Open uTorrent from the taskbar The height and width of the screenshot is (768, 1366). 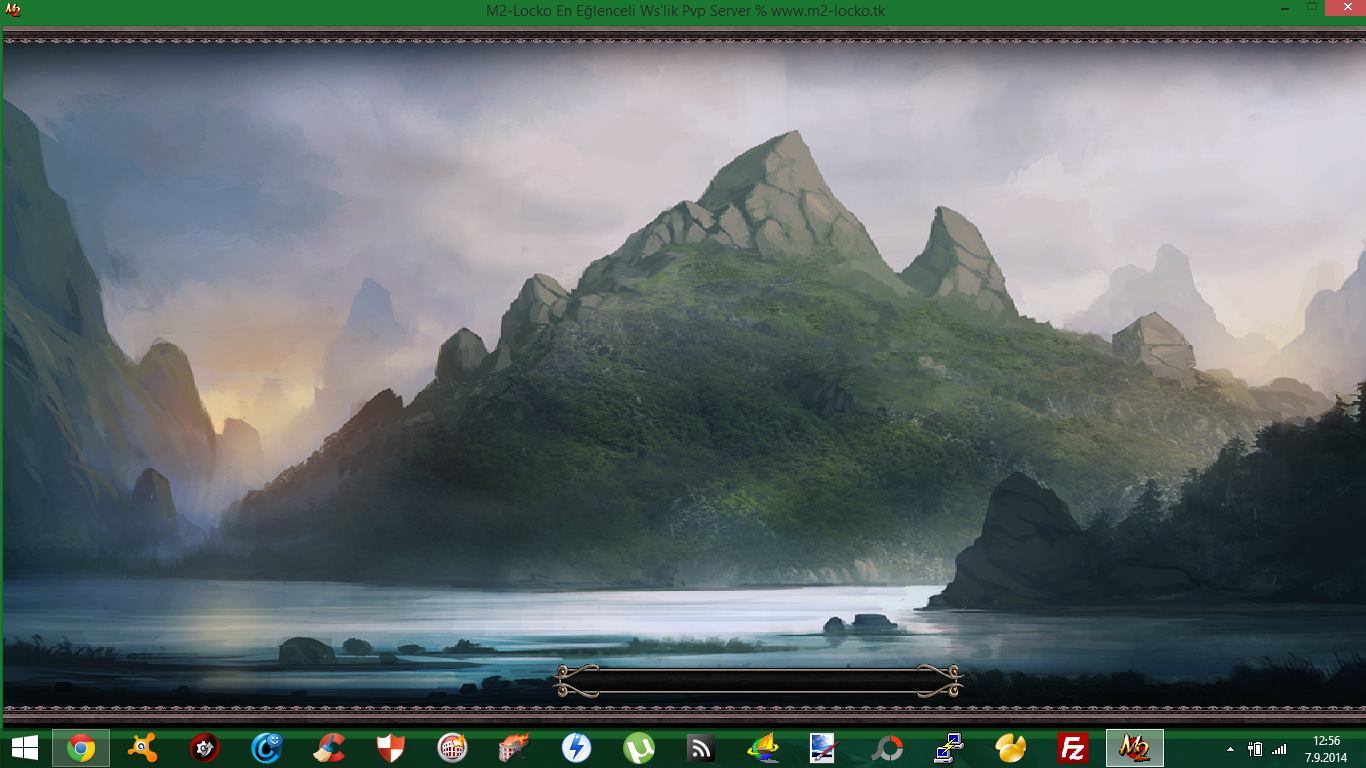coord(638,748)
